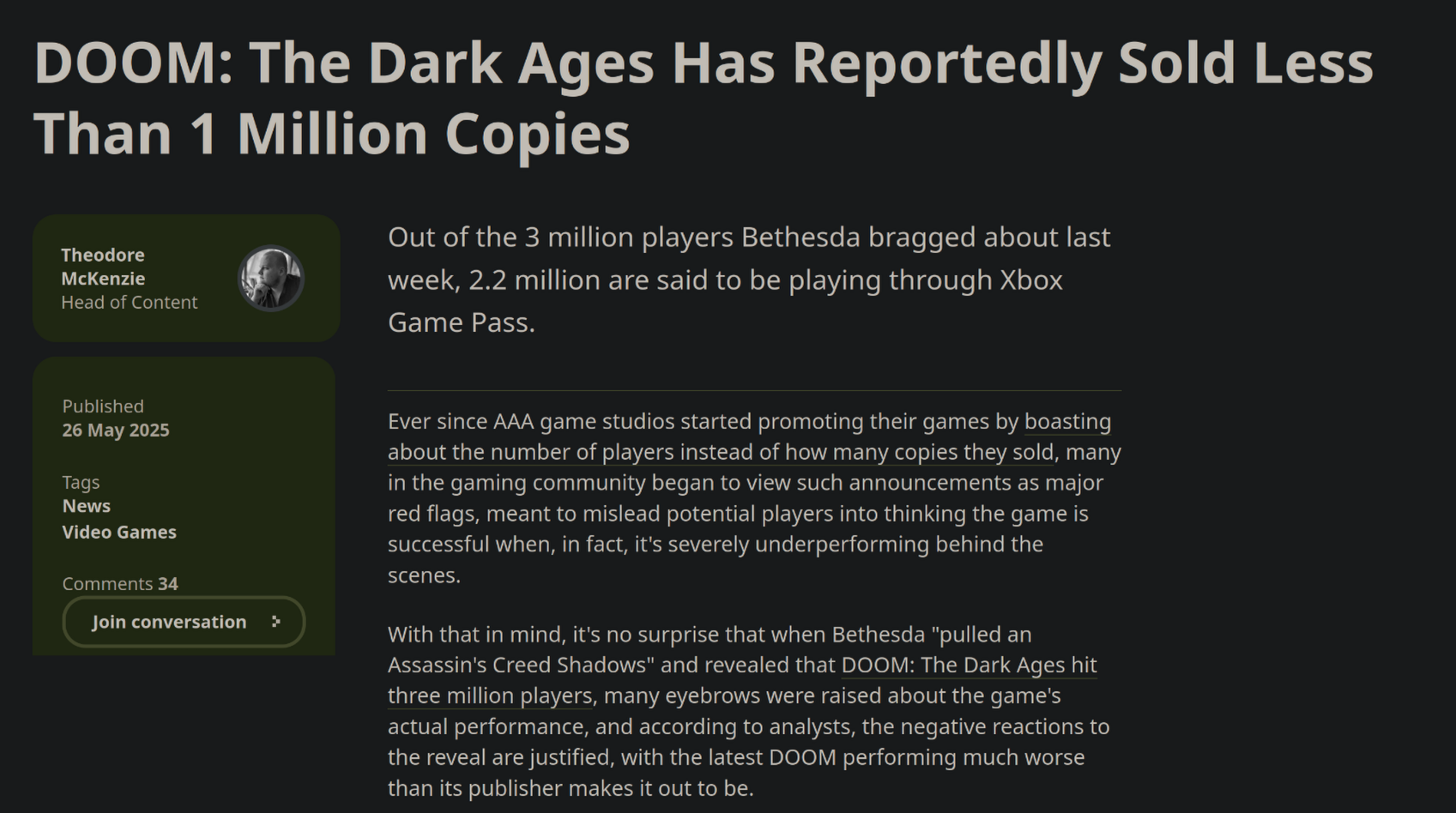1456x813 pixels.
Task: Click the arrow icon in Join conversation
Action: tap(275, 622)
